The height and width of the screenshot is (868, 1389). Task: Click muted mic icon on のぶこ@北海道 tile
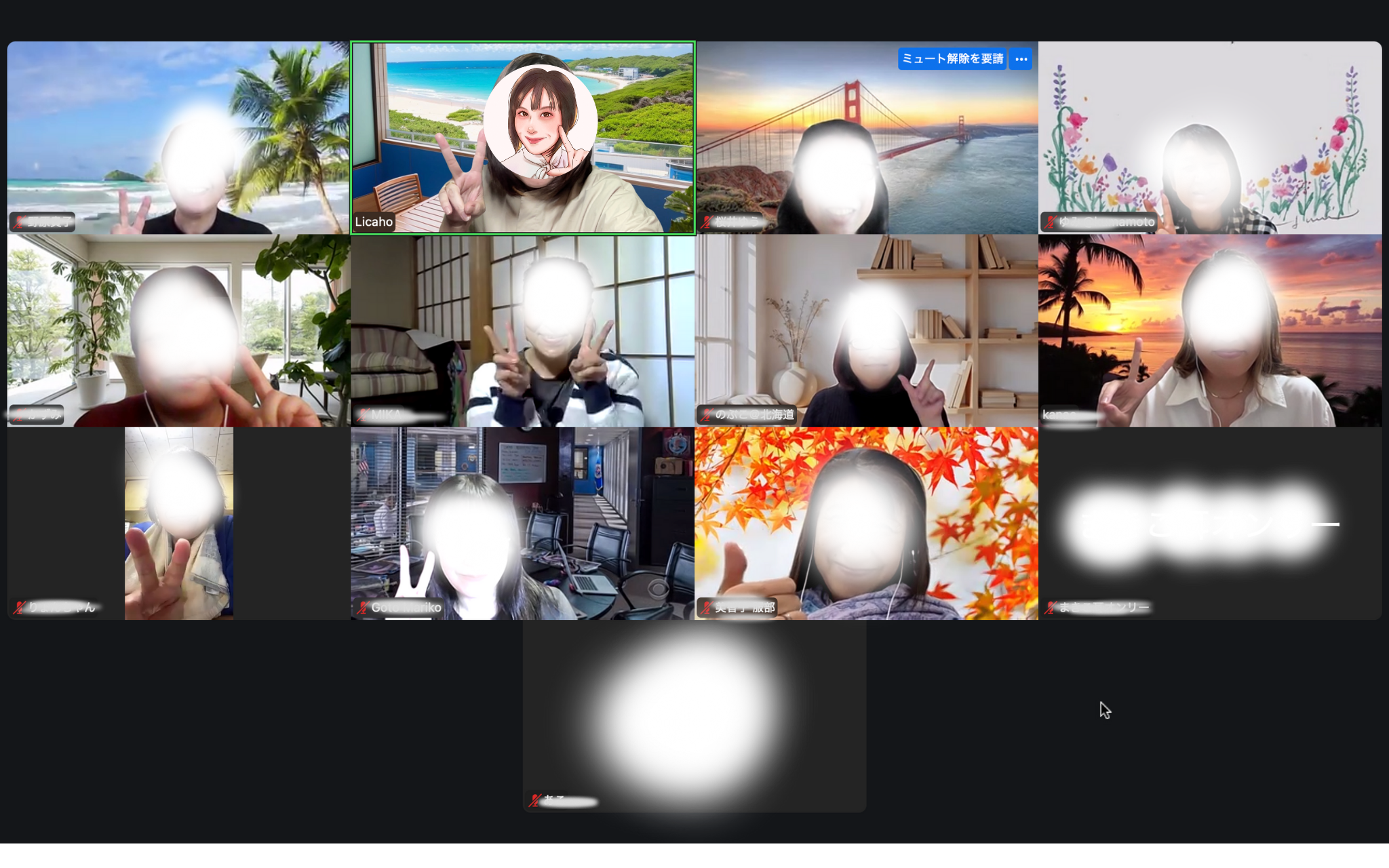click(x=706, y=415)
